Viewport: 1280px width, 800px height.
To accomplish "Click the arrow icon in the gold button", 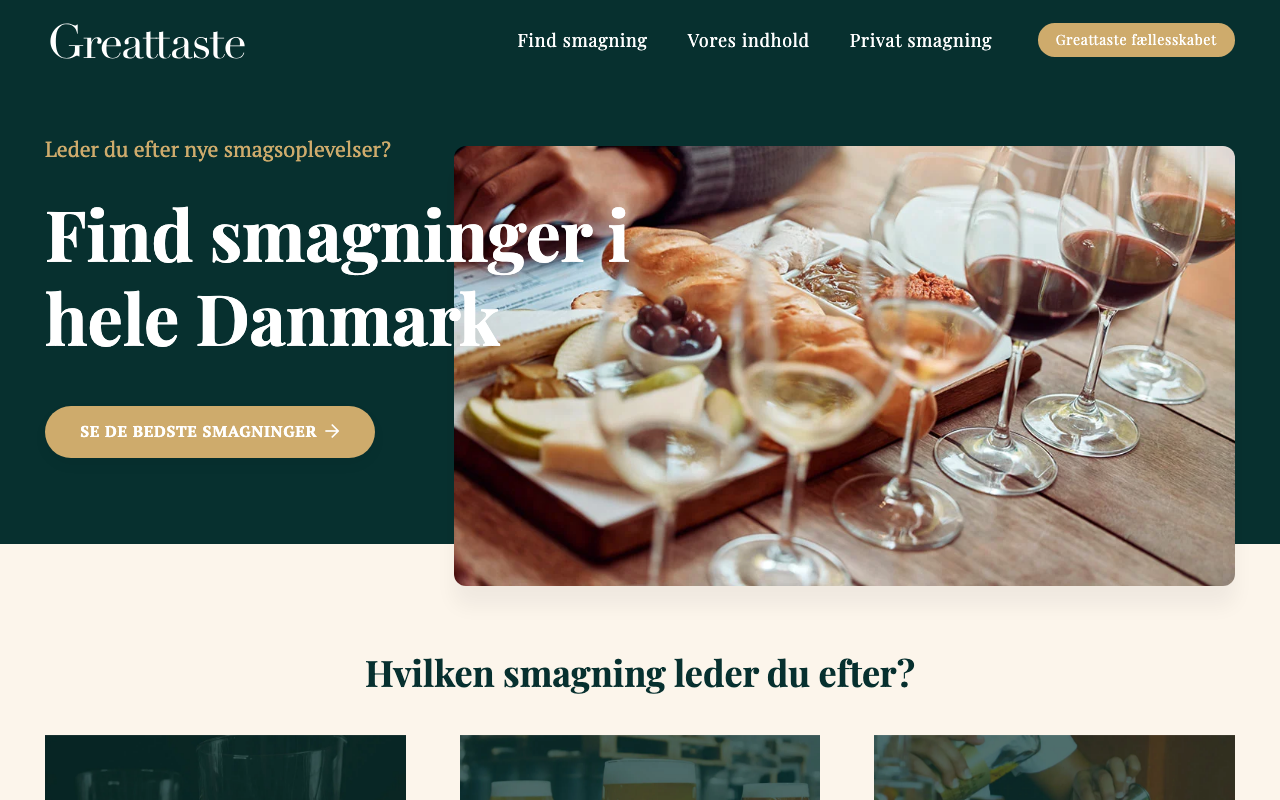I will pyautogui.click(x=333, y=431).
